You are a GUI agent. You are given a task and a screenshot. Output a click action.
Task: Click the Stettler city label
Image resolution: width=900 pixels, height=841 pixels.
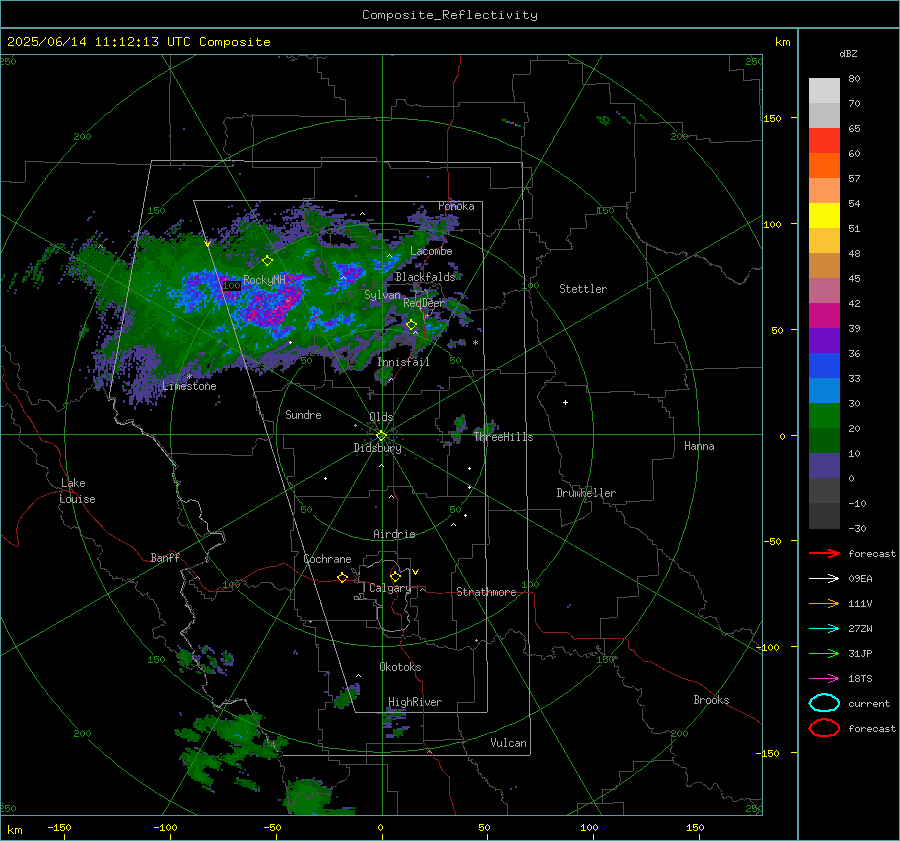click(x=583, y=289)
